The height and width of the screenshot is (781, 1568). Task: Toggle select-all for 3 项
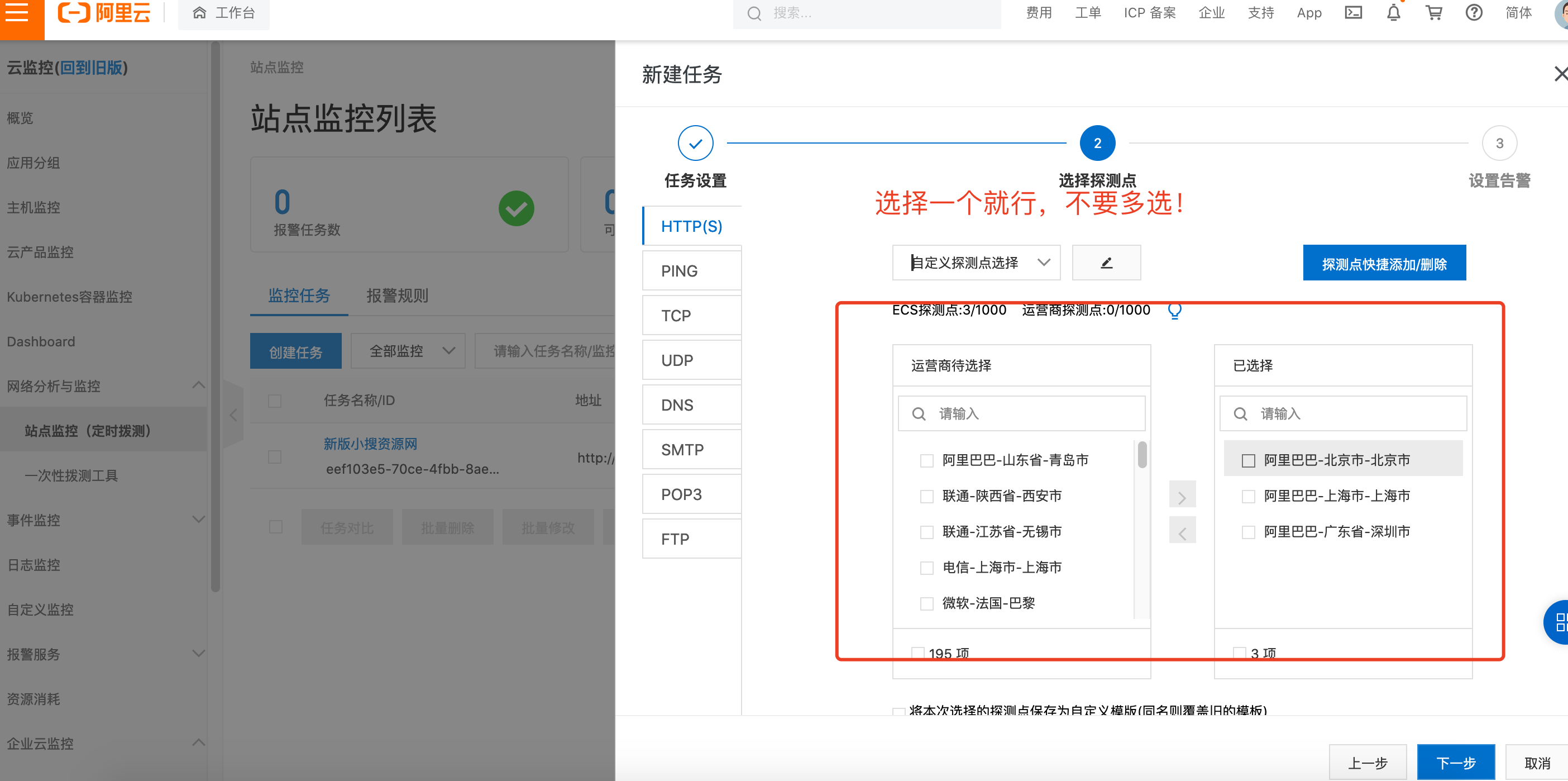pos(1239,653)
